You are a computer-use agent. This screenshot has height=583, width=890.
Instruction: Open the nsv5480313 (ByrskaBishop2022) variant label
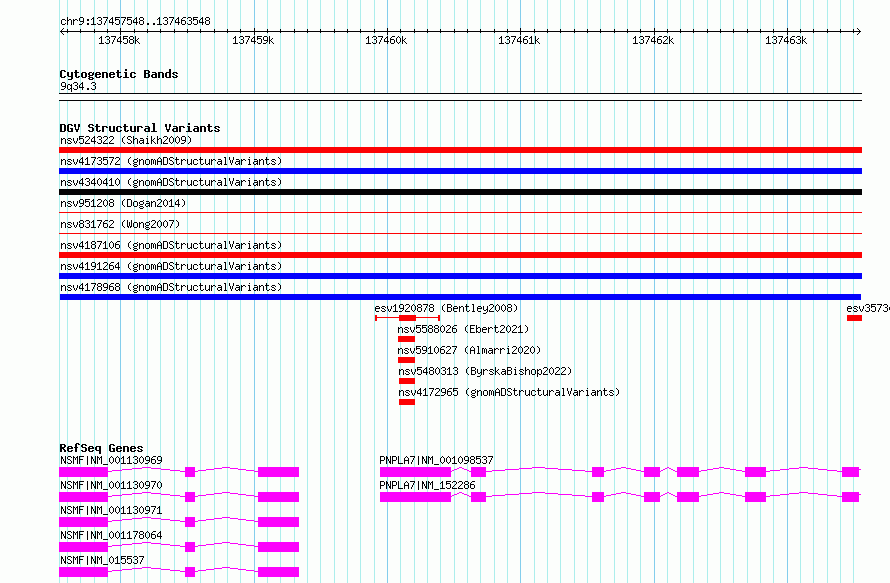(485, 371)
